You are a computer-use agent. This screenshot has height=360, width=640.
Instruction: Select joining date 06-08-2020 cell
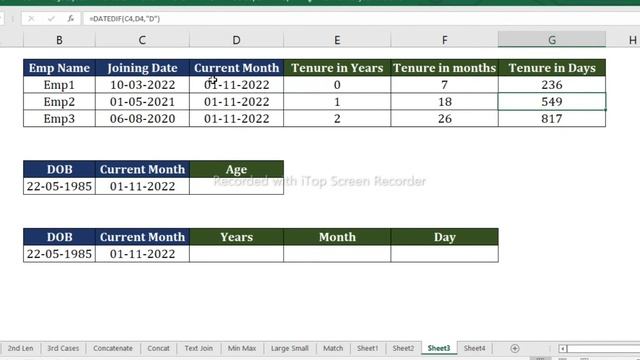142,119
